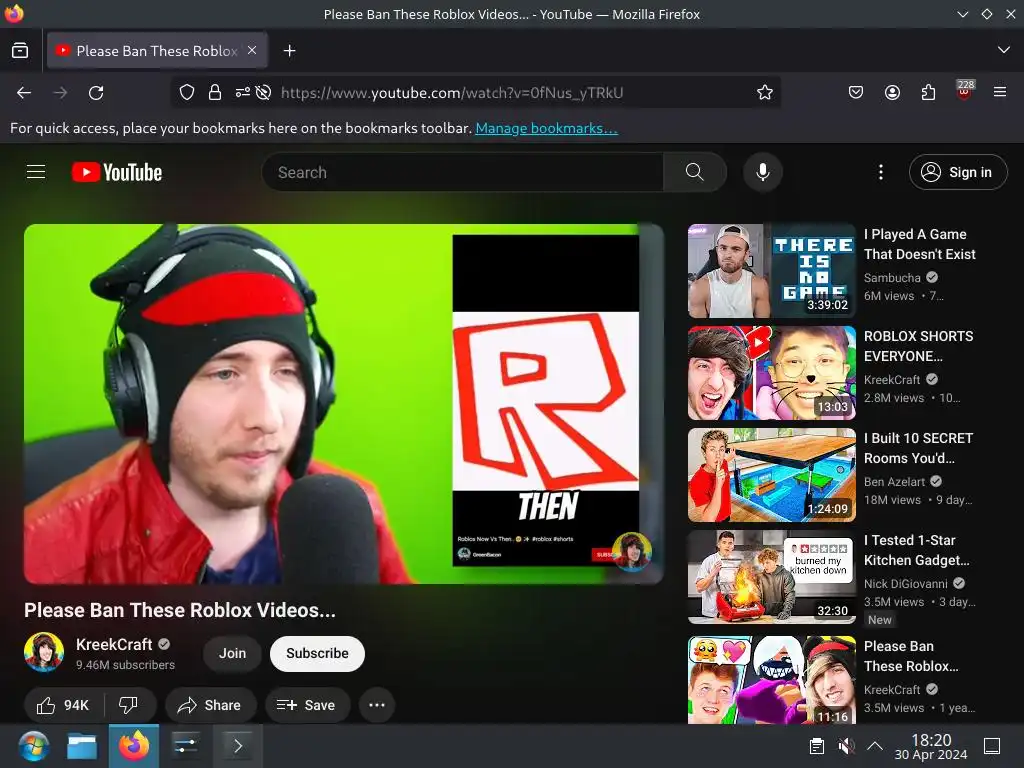The width and height of the screenshot is (1024, 768).
Task: Click the Sambucha channel name
Action: coord(892,278)
